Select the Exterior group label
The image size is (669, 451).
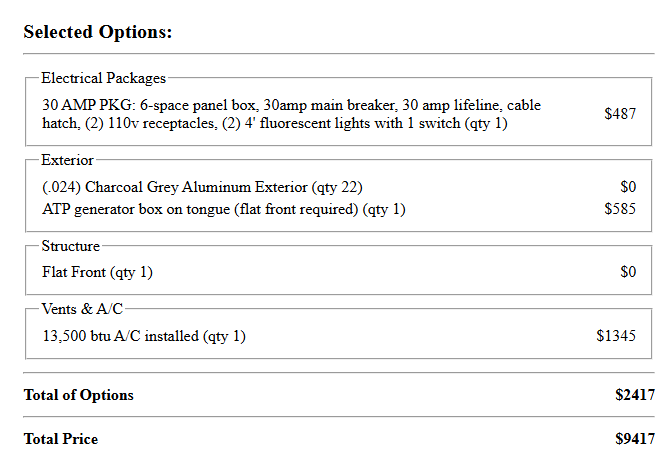[x=67, y=160]
